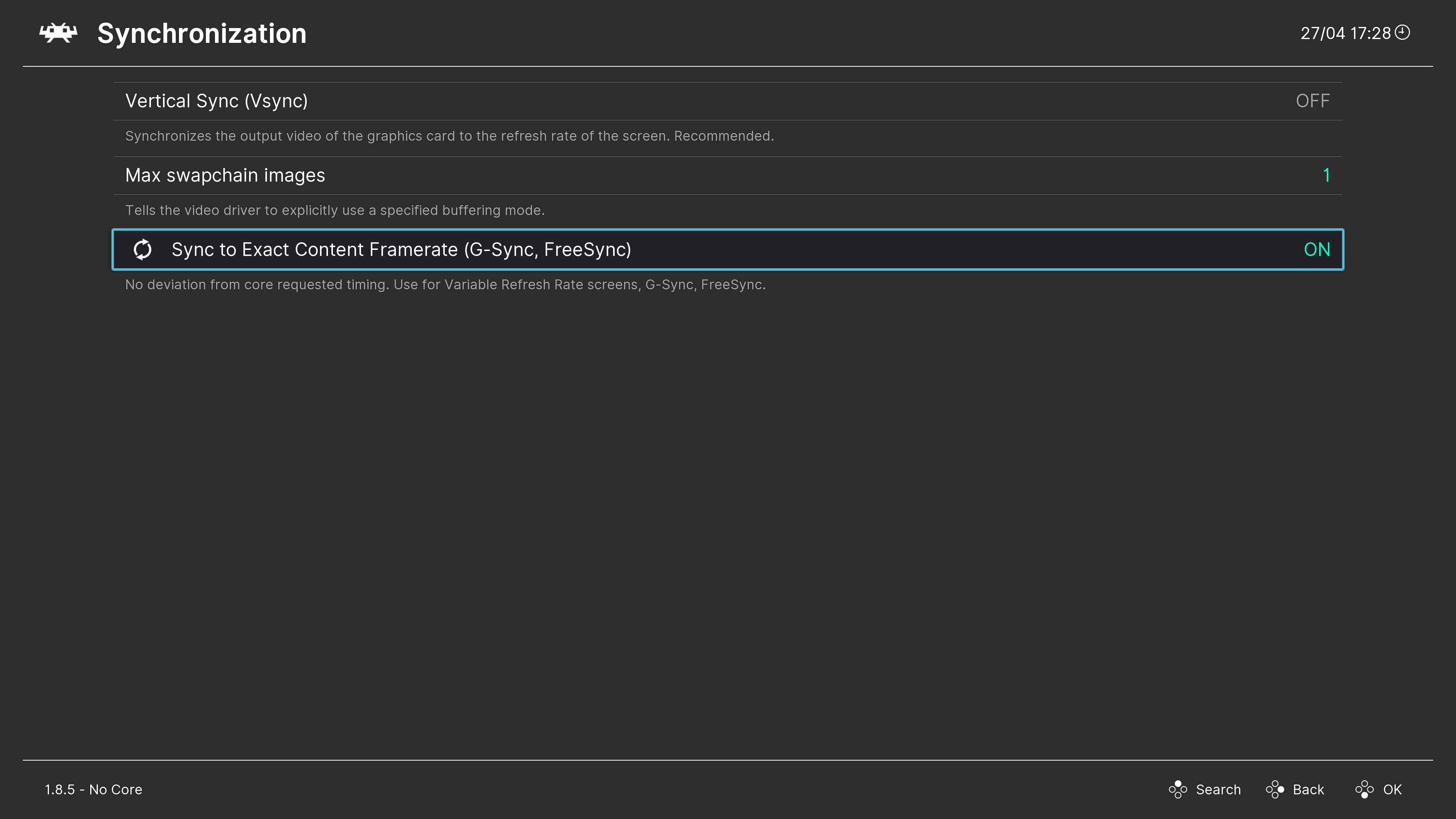Click the Search label in the footer

coord(1218,789)
